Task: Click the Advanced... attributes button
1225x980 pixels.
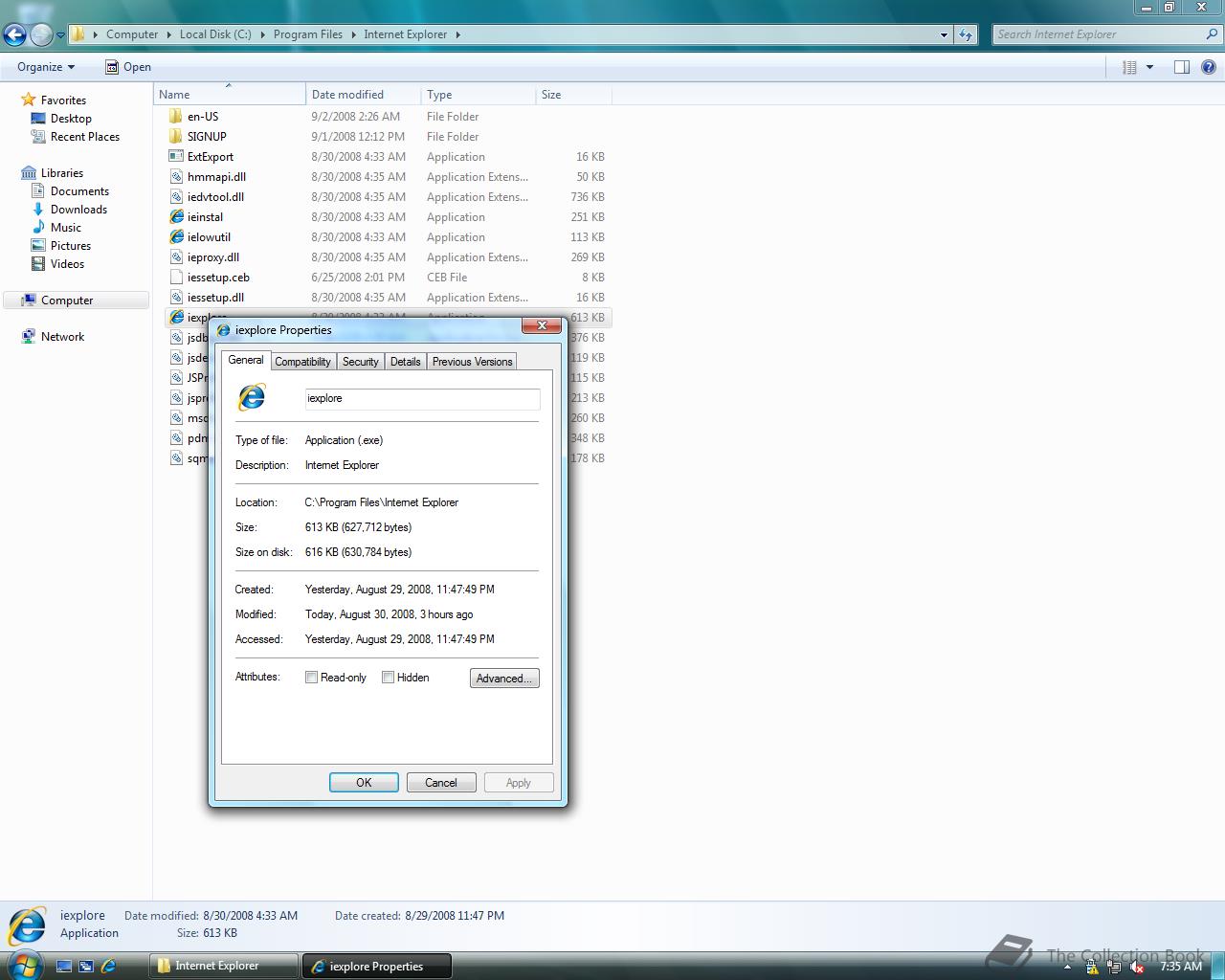Action: coord(504,679)
